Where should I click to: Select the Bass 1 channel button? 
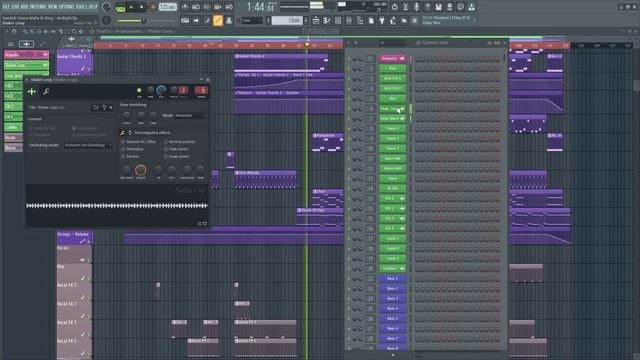pyautogui.click(x=392, y=278)
